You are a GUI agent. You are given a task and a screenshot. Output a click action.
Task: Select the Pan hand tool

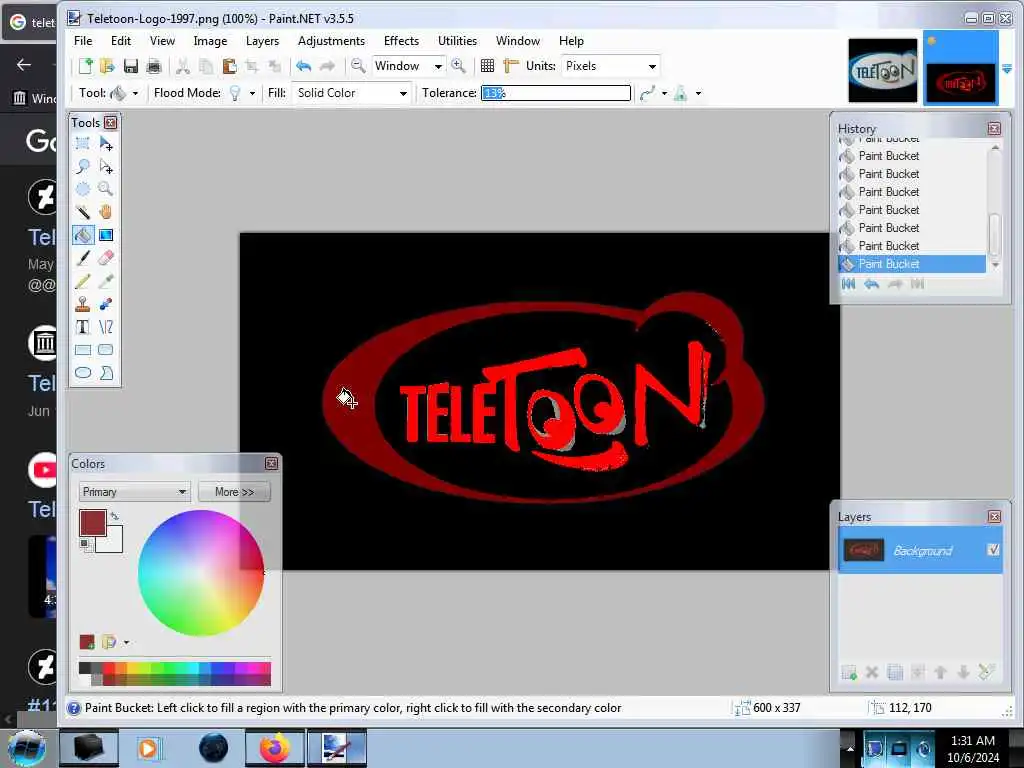[106, 212]
